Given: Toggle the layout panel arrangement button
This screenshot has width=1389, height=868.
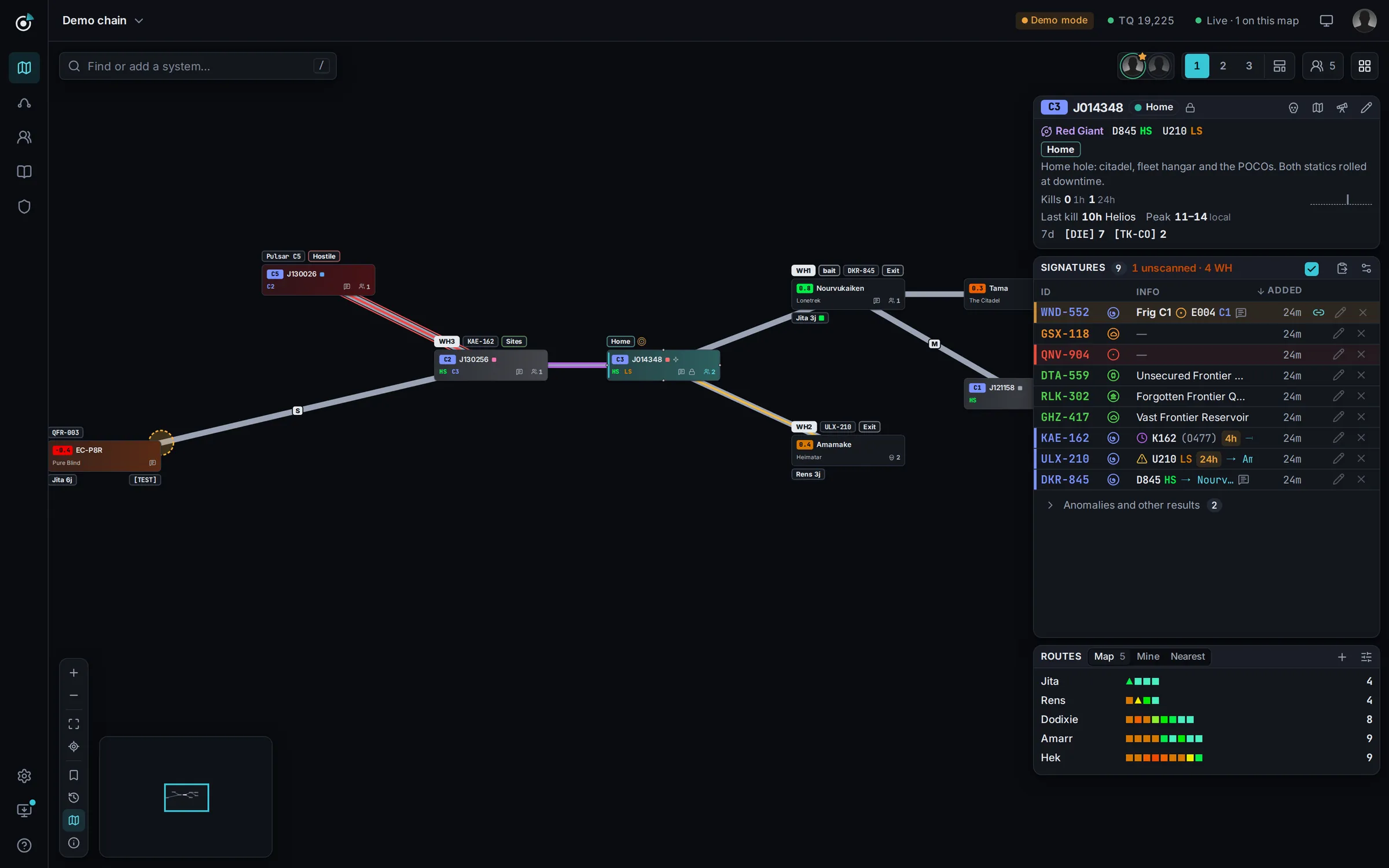Looking at the screenshot, I should tap(1279, 66).
